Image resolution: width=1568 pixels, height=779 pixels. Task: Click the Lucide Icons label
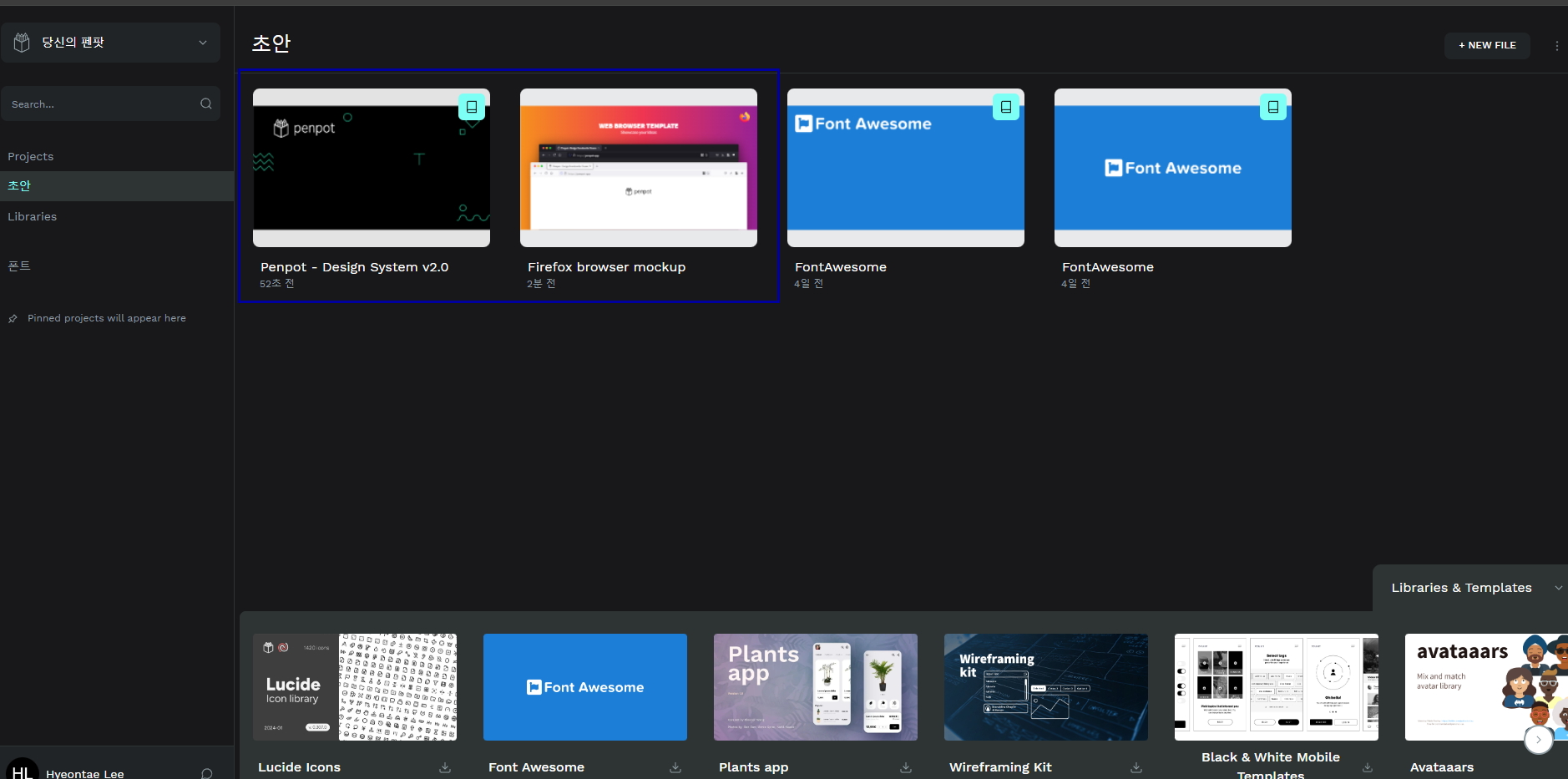(300, 767)
